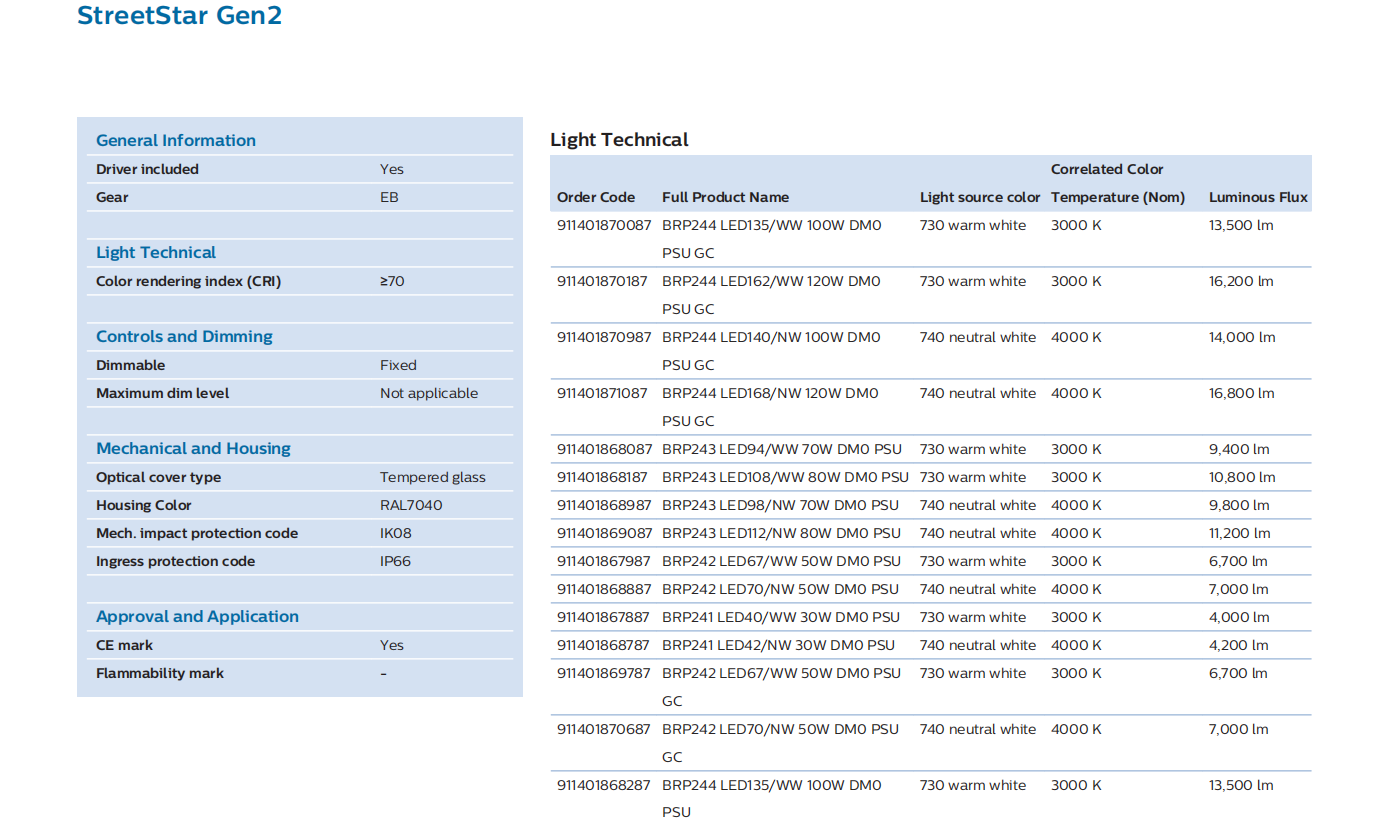Click order code 911401868887
Image resolution: width=1384 pixels, height=824 pixels.
[x=603, y=589]
